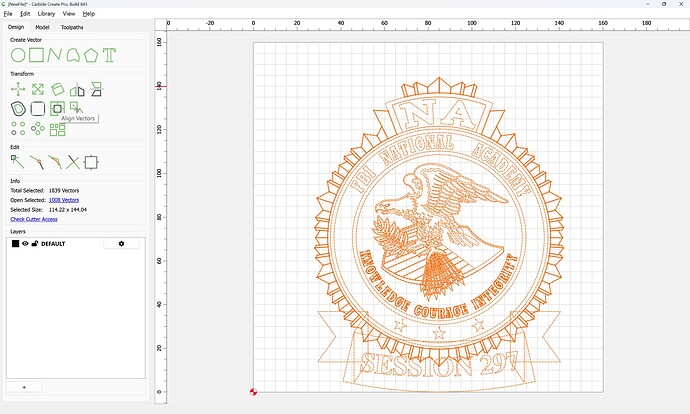Choose the Skew transform tool
The height and width of the screenshot is (414, 690).
pyautogui.click(x=96, y=89)
